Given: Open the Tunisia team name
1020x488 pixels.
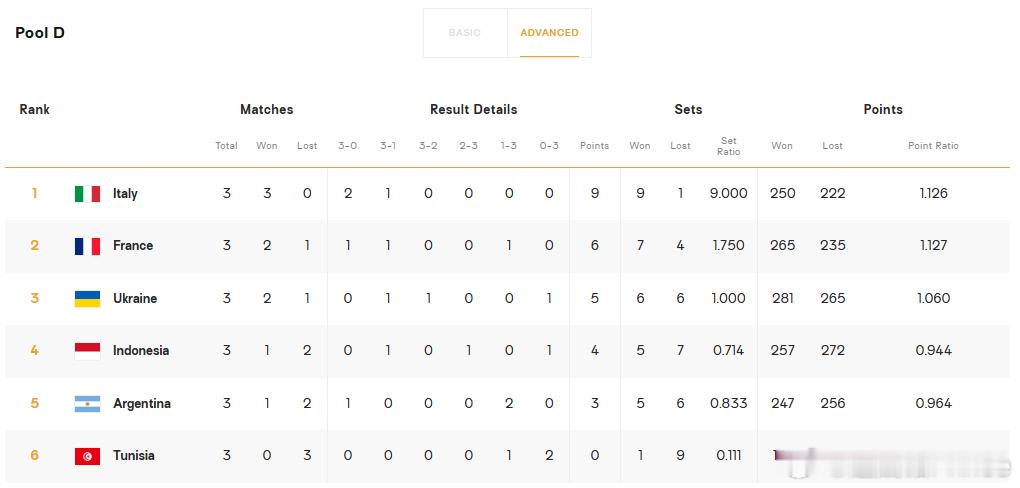Looking at the screenshot, I should coord(133,455).
